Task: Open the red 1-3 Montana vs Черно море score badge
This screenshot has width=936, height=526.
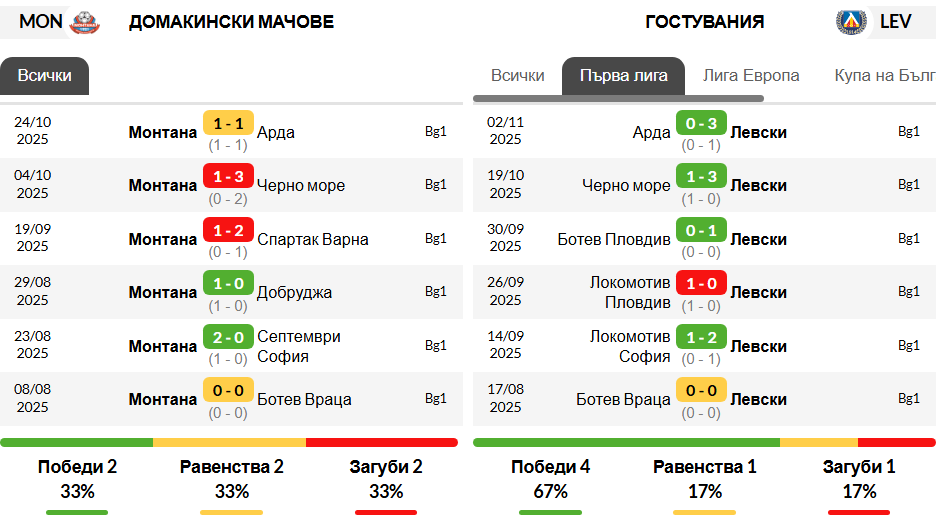Action: pyautogui.click(x=228, y=176)
